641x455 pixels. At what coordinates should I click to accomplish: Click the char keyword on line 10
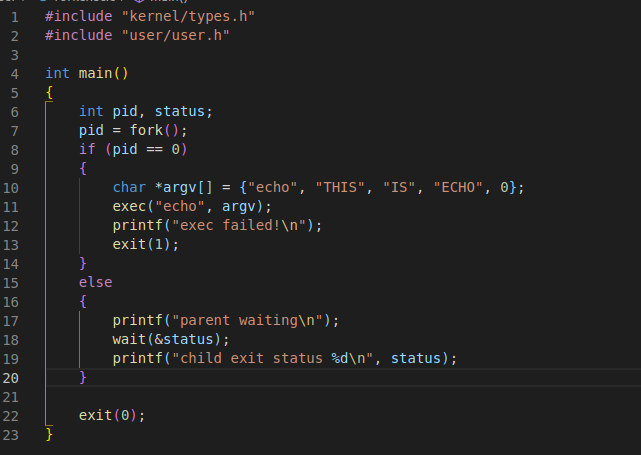(128, 187)
